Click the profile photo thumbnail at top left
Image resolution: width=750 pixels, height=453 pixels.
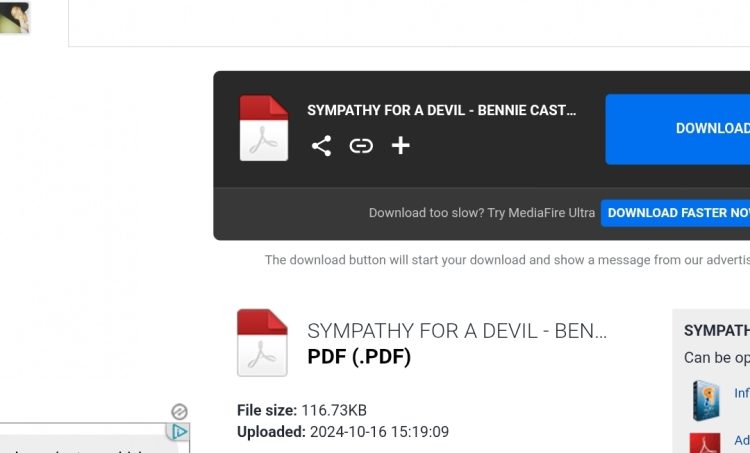(14, 17)
